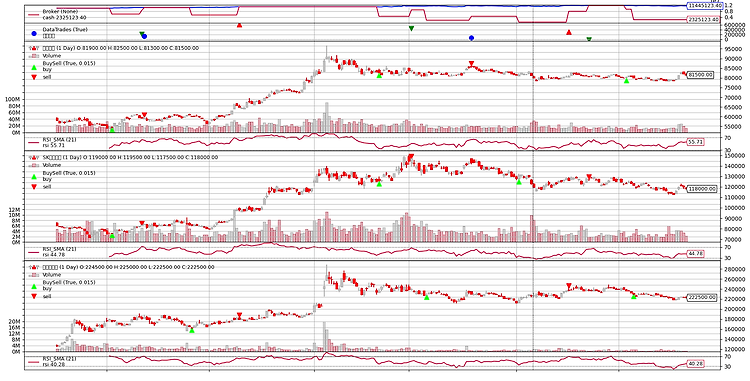Image resolution: width=750 pixels, height=381 pixels.
Task: Click the rsi 44.78 legend label
Action: point(54,254)
